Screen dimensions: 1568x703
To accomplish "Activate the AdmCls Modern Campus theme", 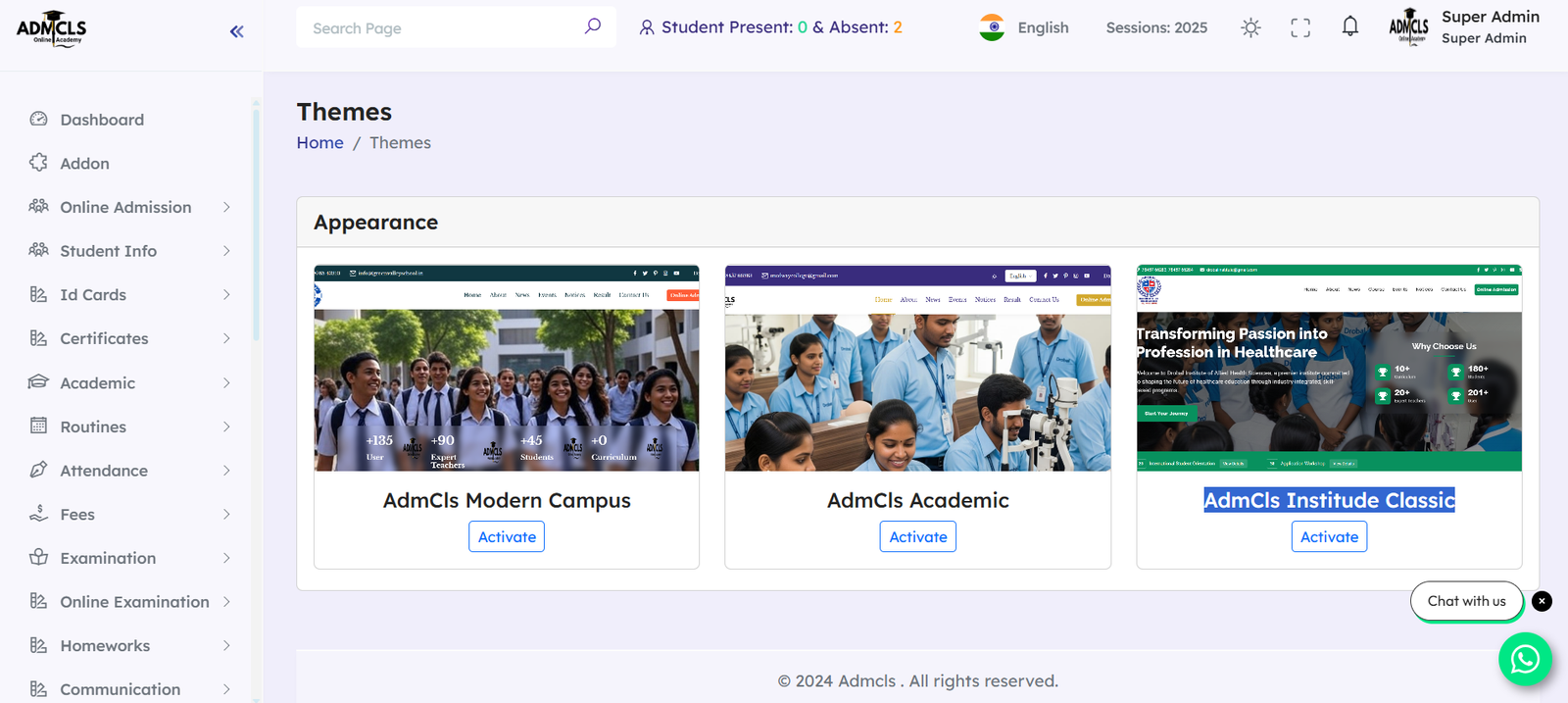I will click(x=507, y=537).
